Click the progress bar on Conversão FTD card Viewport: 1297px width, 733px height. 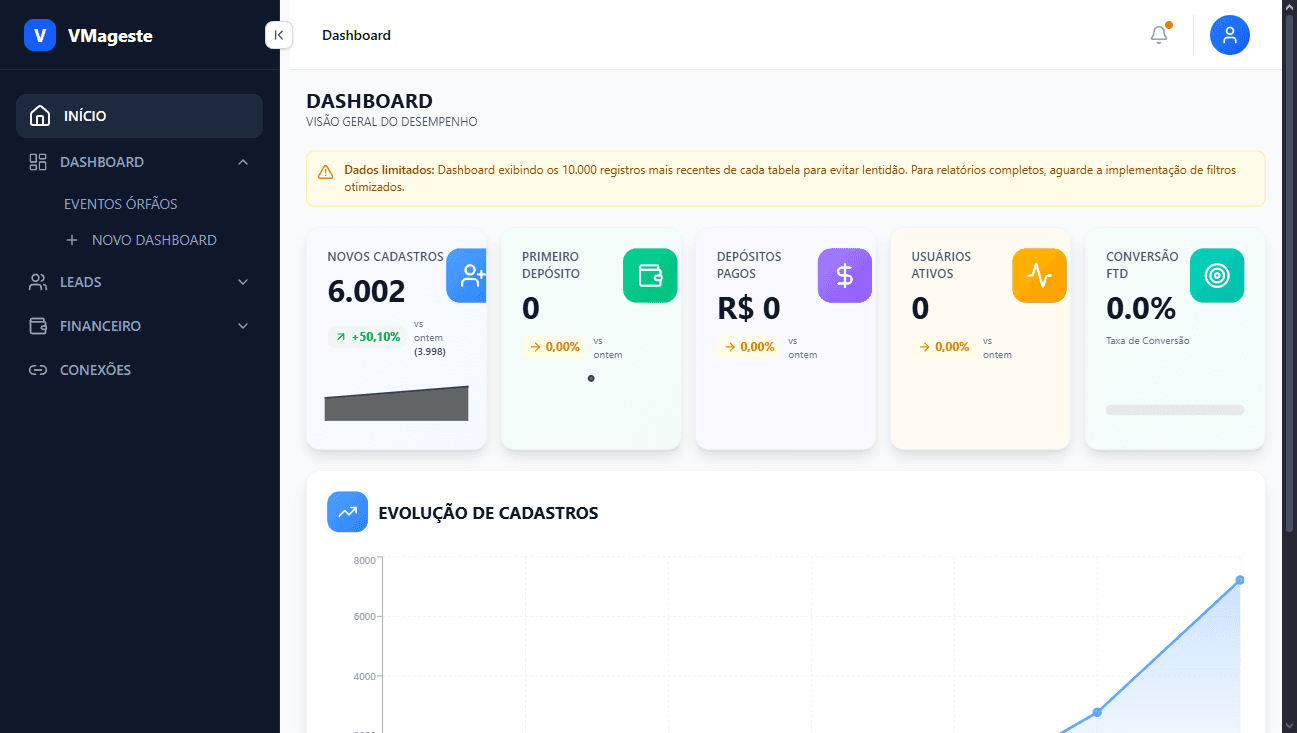[1174, 409]
